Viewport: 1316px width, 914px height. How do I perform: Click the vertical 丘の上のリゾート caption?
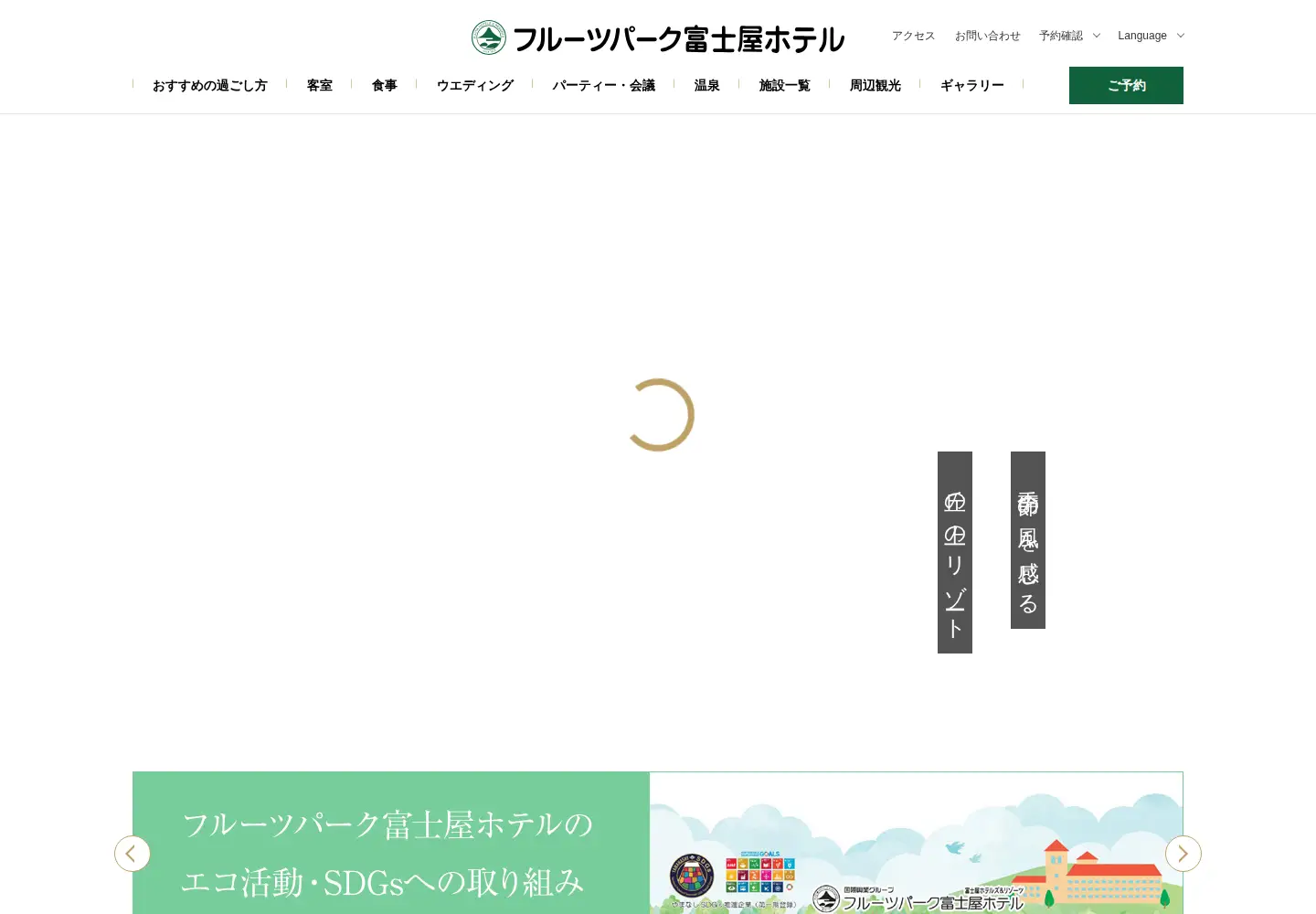click(955, 552)
